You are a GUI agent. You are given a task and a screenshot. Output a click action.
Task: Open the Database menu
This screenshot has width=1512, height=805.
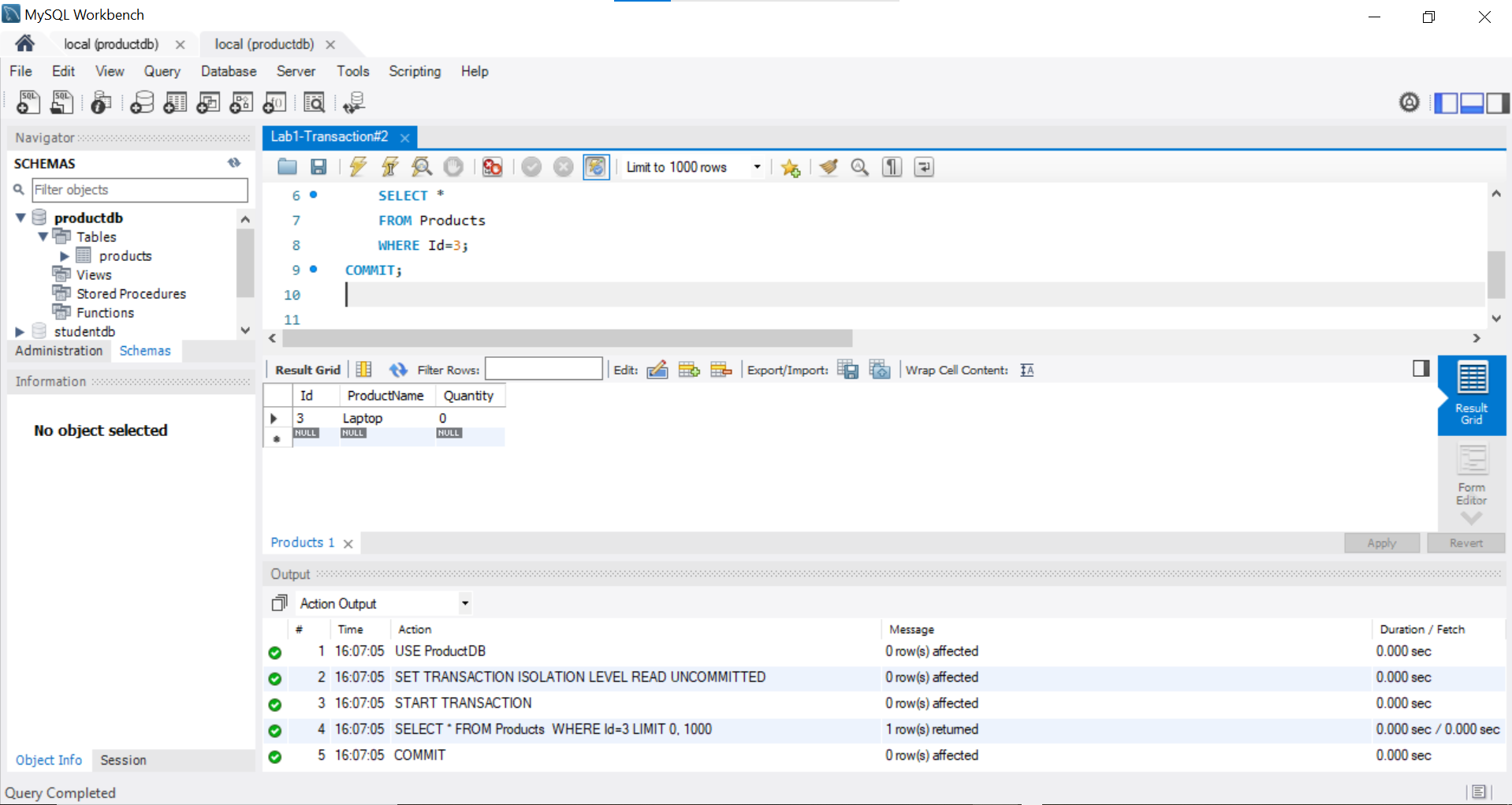coord(229,71)
